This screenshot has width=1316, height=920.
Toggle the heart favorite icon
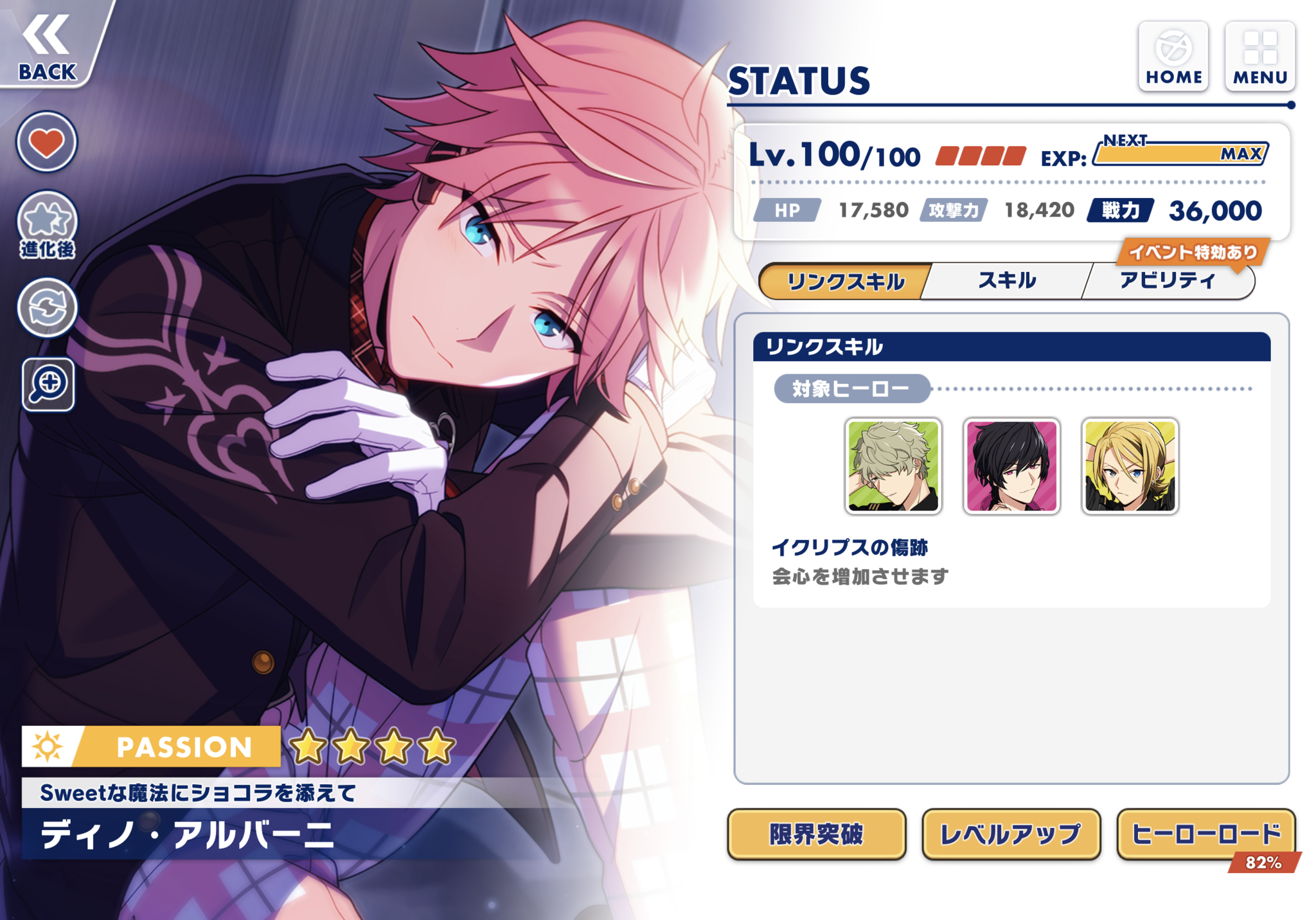(47, 141)
